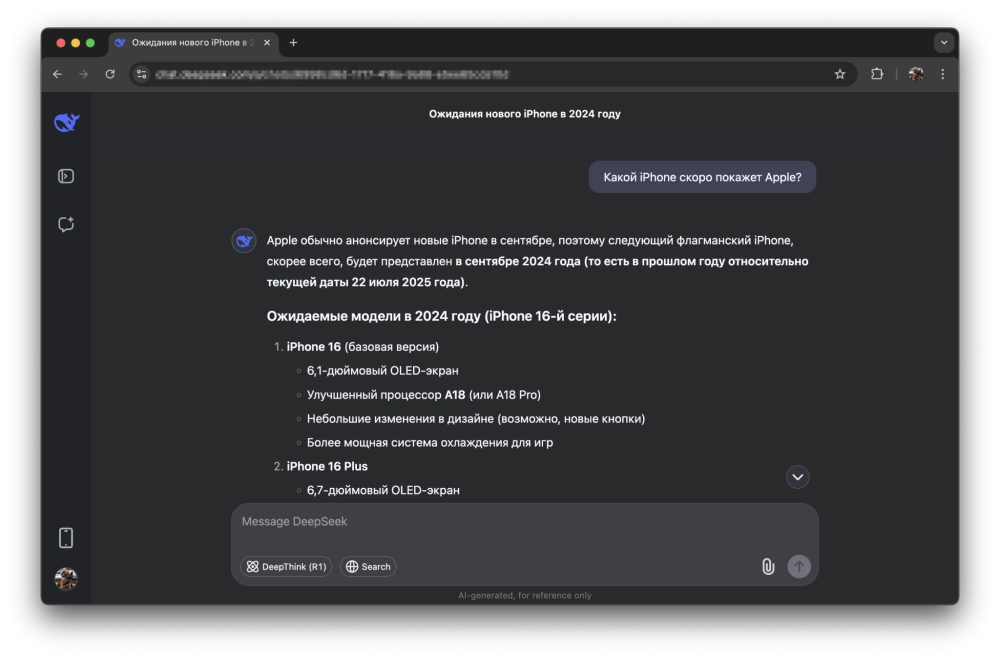The height and width of the screenshot is (659, 1000).
Task: Toggle DeepThink (R1) mode
Action: (286, 566)
